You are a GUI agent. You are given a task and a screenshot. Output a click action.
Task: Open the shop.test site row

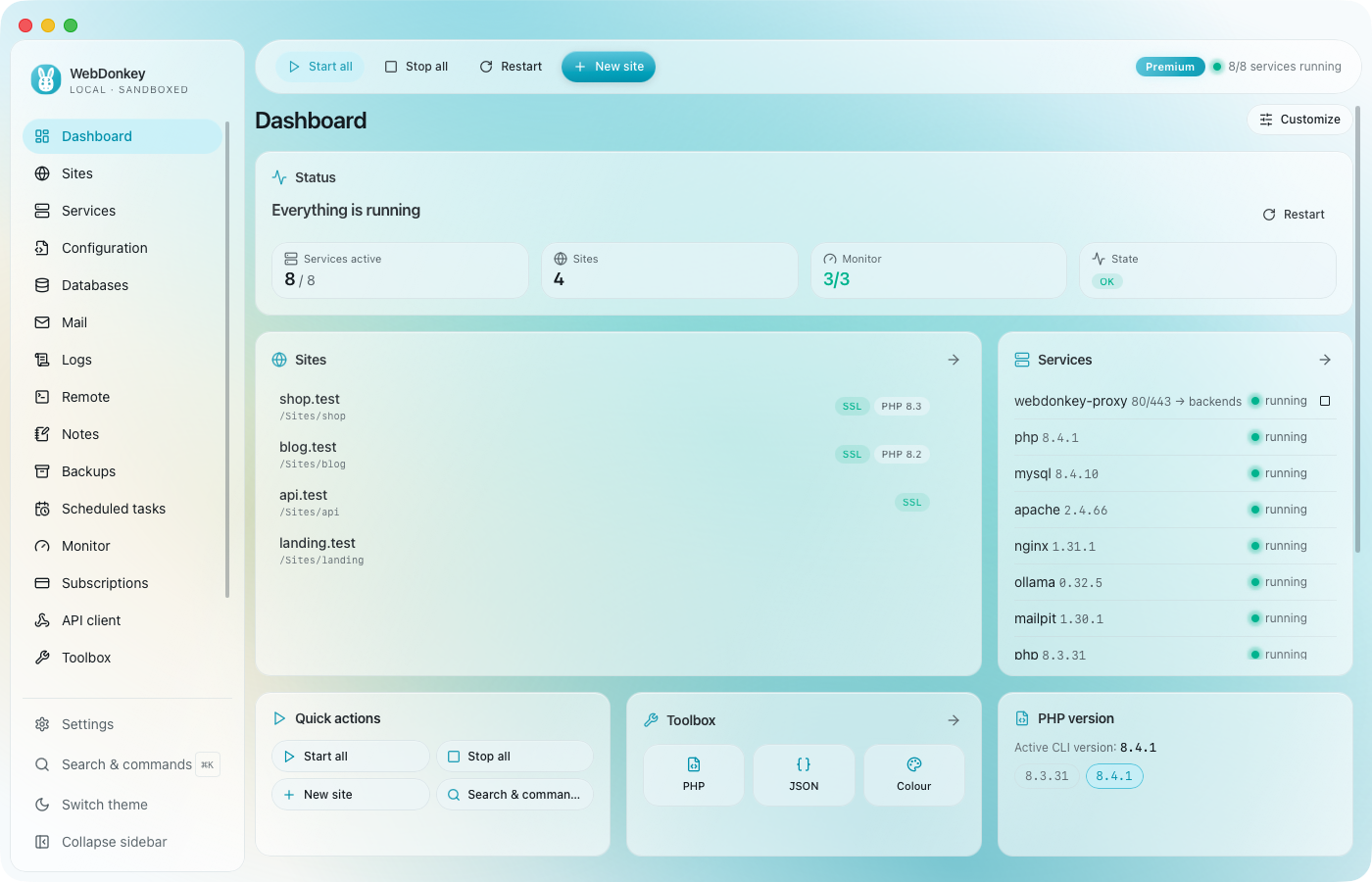(605, 407)
